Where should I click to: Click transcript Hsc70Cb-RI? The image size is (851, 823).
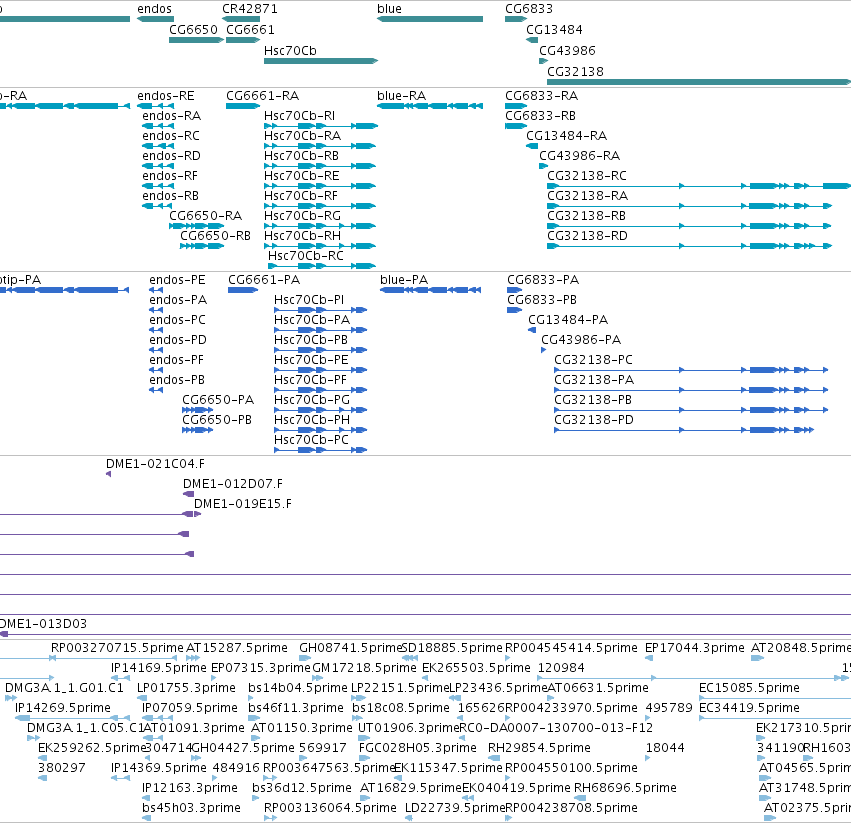[x=299, y=116]
